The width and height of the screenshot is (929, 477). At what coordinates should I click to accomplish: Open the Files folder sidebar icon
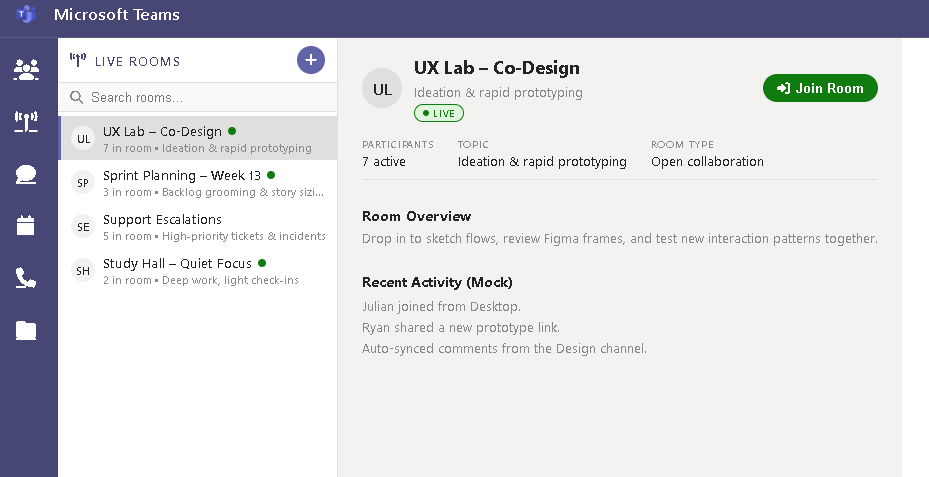[x=26, y=331]
